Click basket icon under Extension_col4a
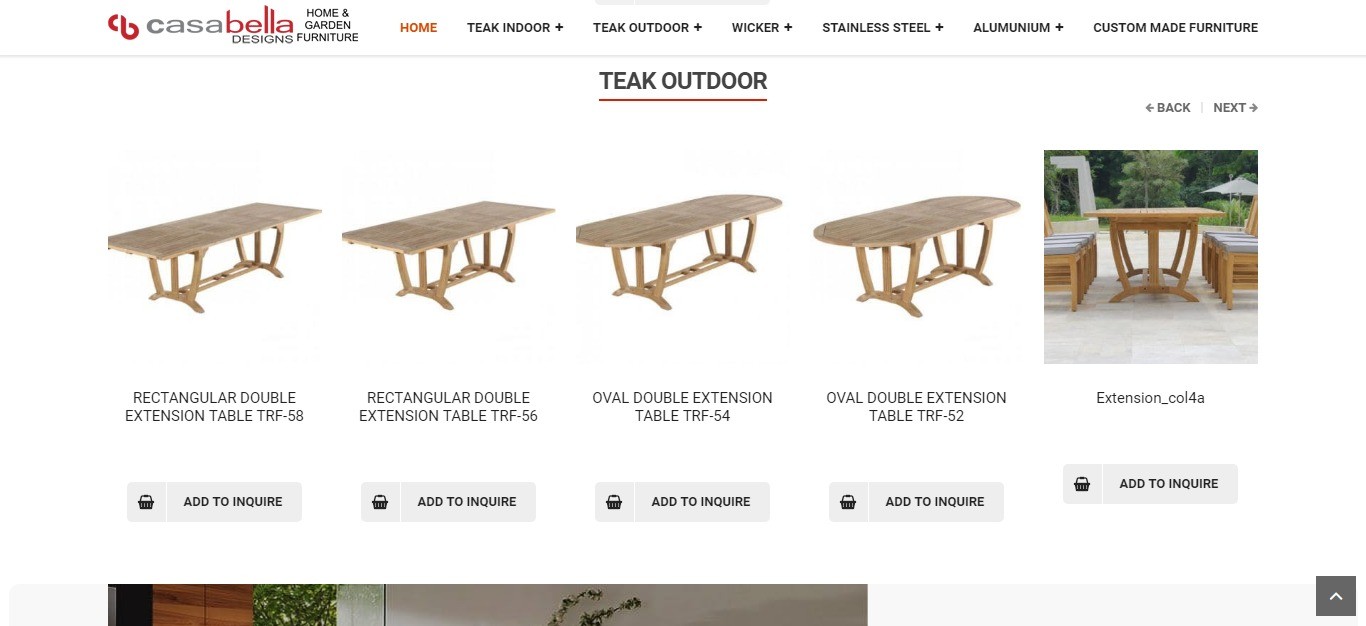Image resolution: width=1366 pixels, height=626 pixels. (1082, 484)
